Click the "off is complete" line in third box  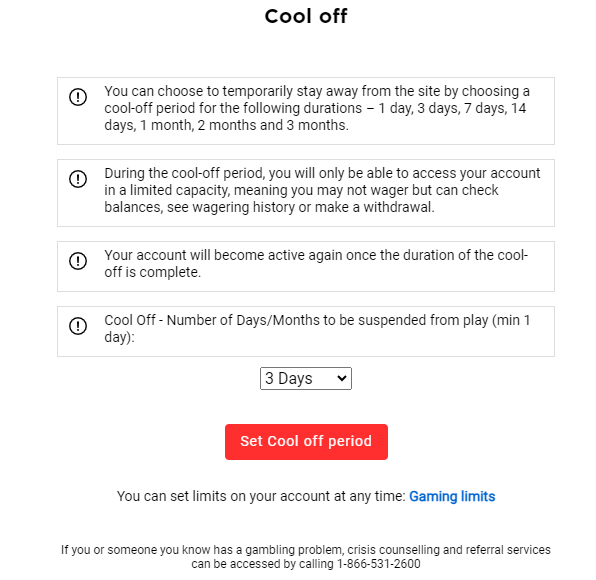152,272
